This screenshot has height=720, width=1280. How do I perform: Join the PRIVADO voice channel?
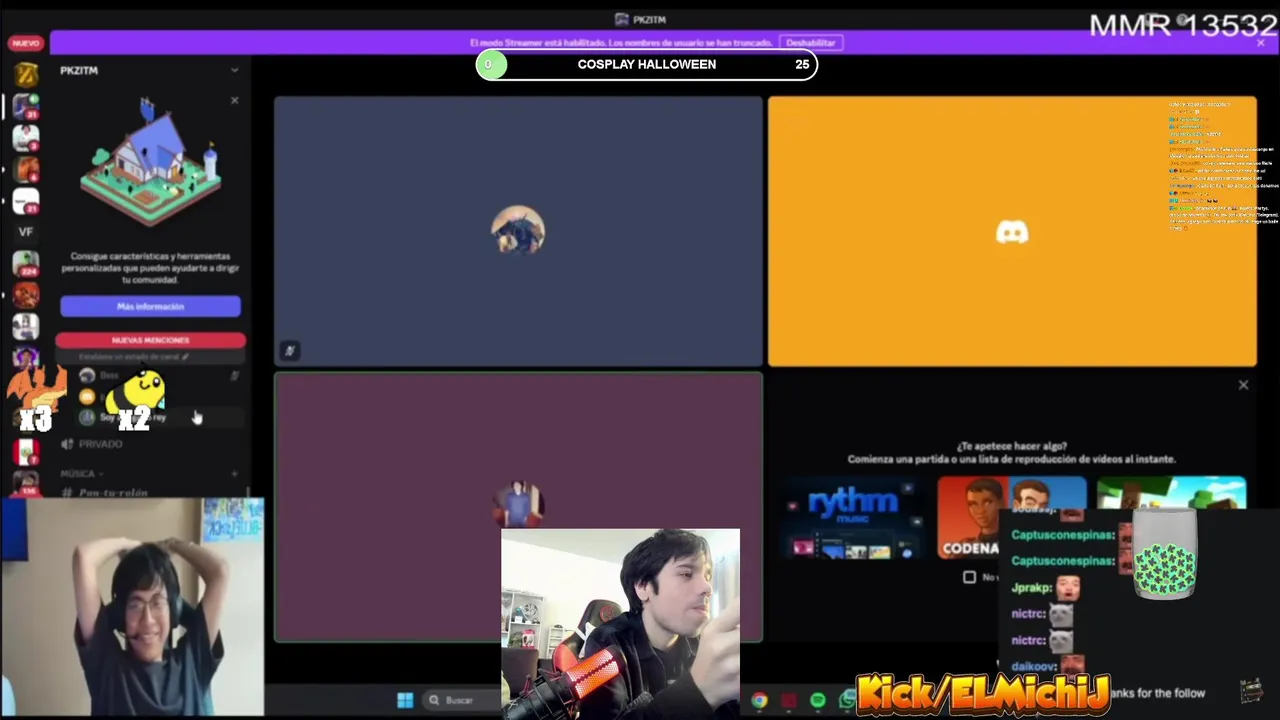pyautogui.click(x=100, y=444)
